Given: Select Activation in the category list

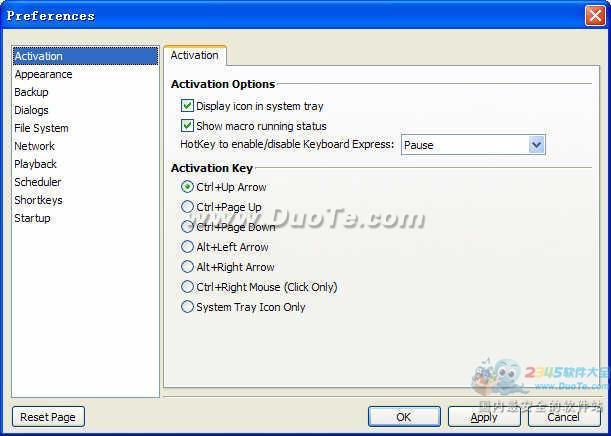Looking at the screenshot, I should 85,56.
